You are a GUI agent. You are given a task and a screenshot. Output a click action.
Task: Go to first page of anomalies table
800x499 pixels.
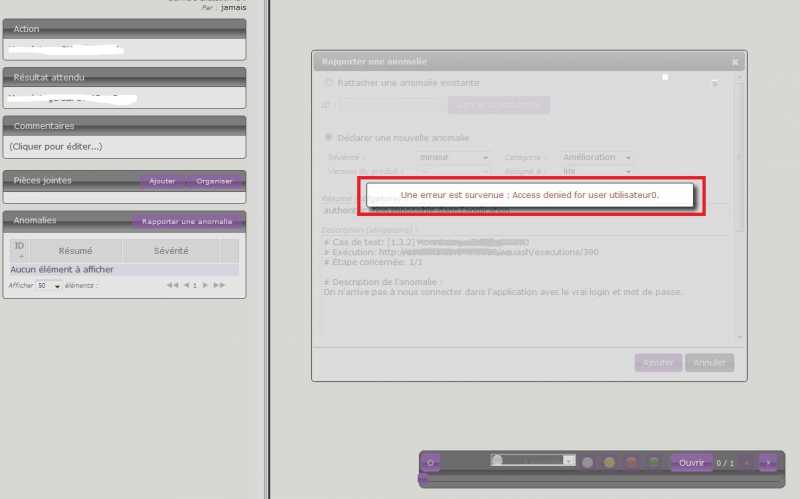(172, 285)
